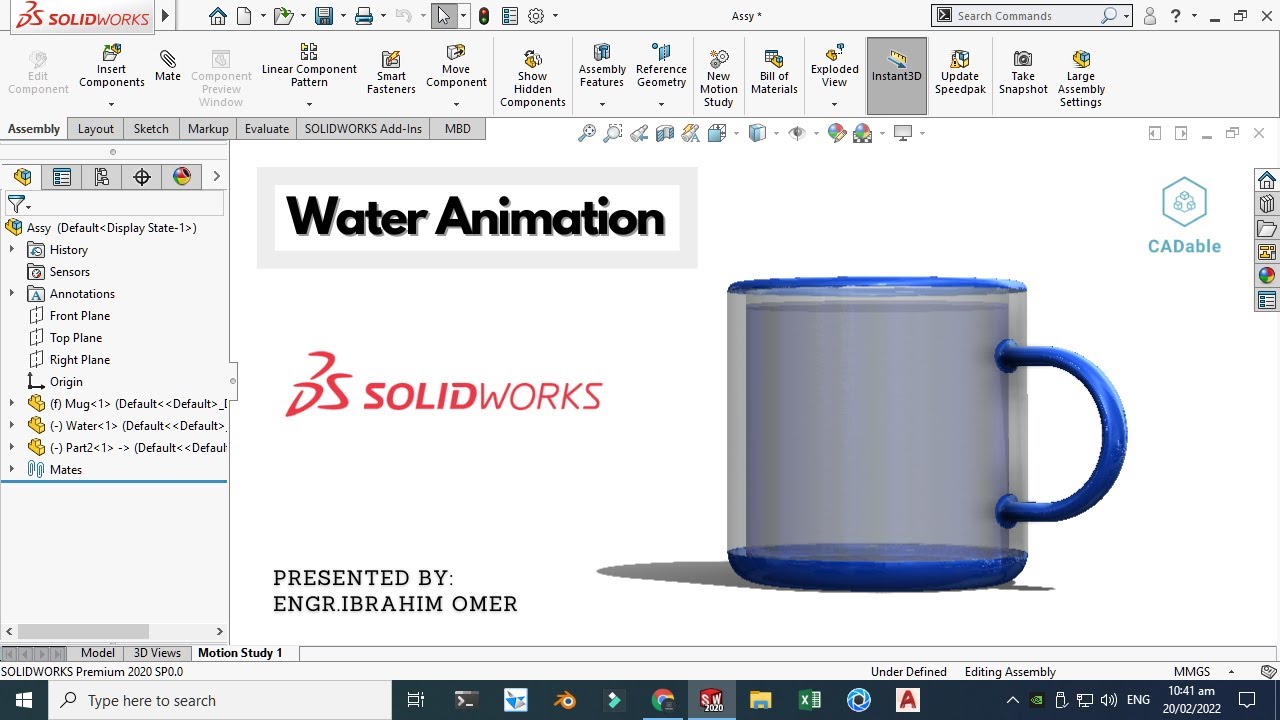This screenshot has height=720, width=1280.
Task: Show more manager tabs chevron
Action: [216, 177]
